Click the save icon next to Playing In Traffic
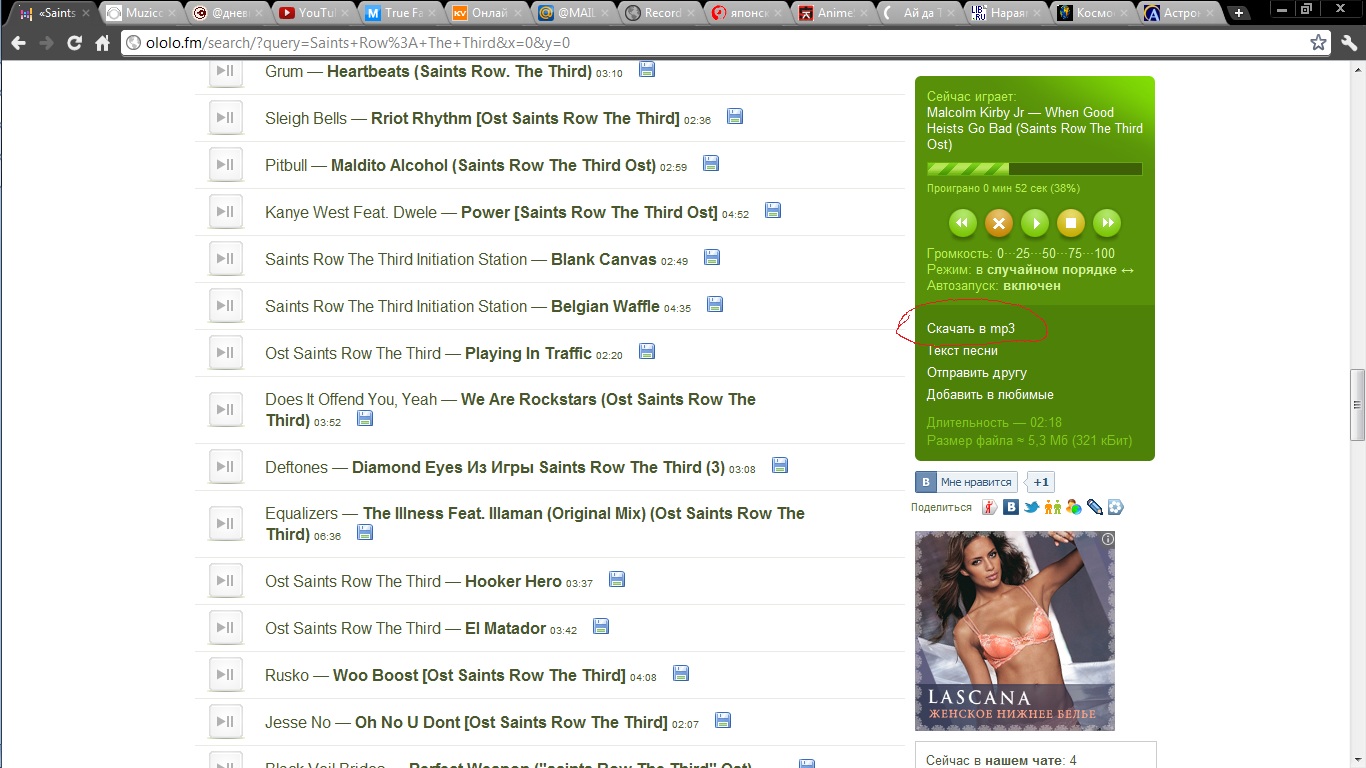Image resolution: width=1366 pixels, height=768 pixels. point(647,351)
